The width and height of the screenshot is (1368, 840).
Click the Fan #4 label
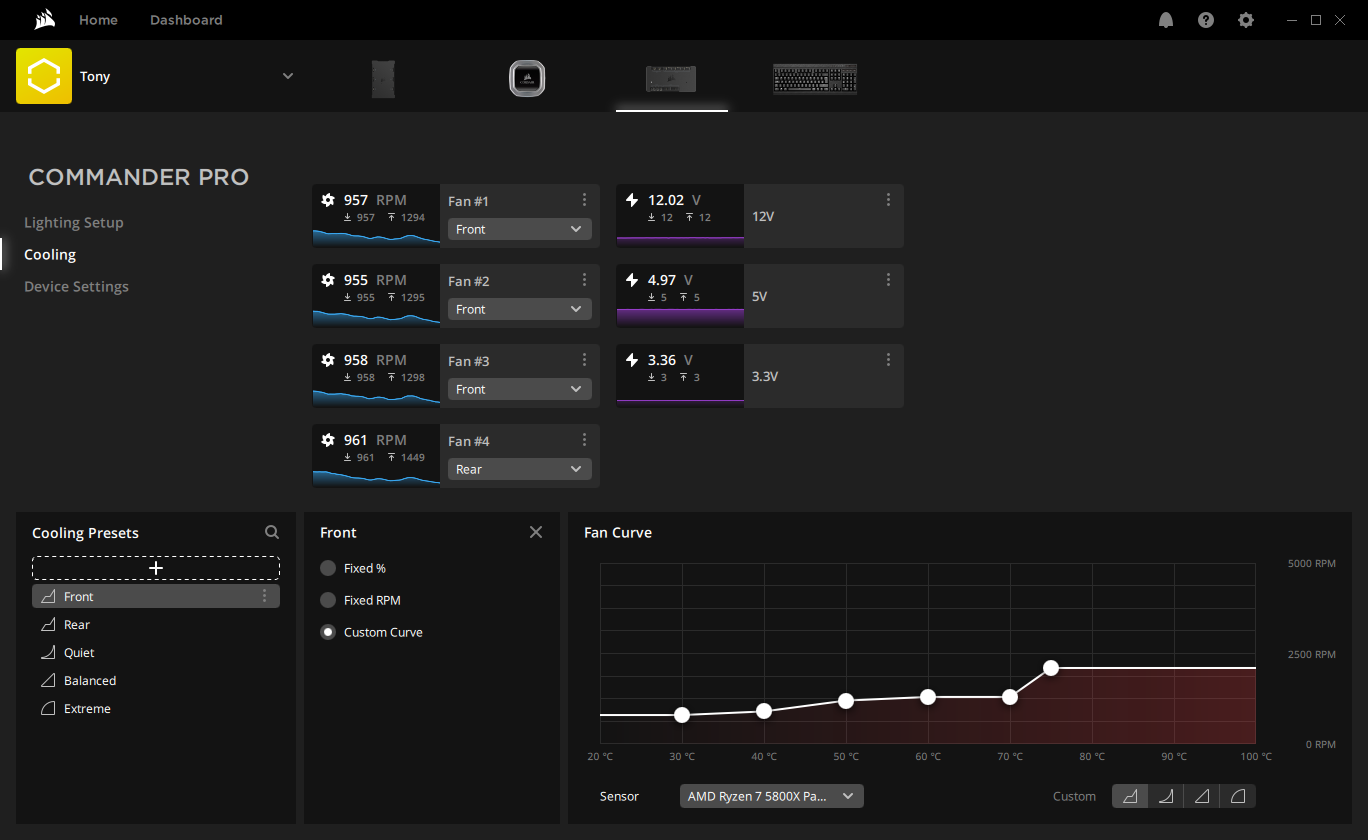click(x=469, y=441)
